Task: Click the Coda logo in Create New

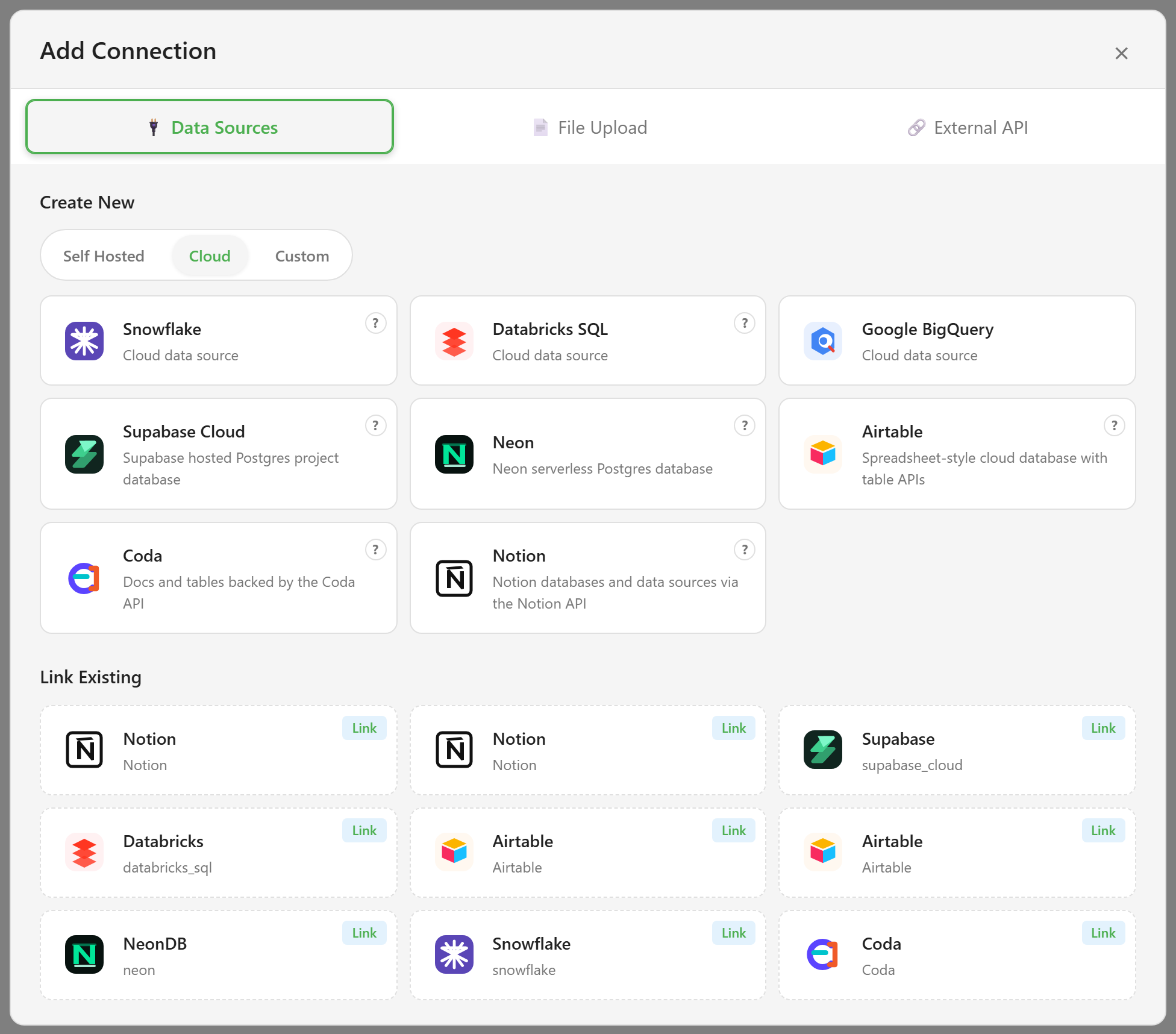Action: click(84, 578)
